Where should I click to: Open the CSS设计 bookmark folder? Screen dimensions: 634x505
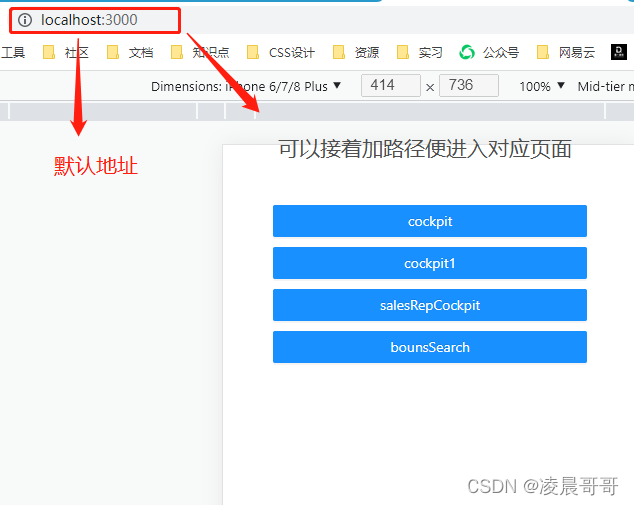pyautogui.click(x=281, y=53)
